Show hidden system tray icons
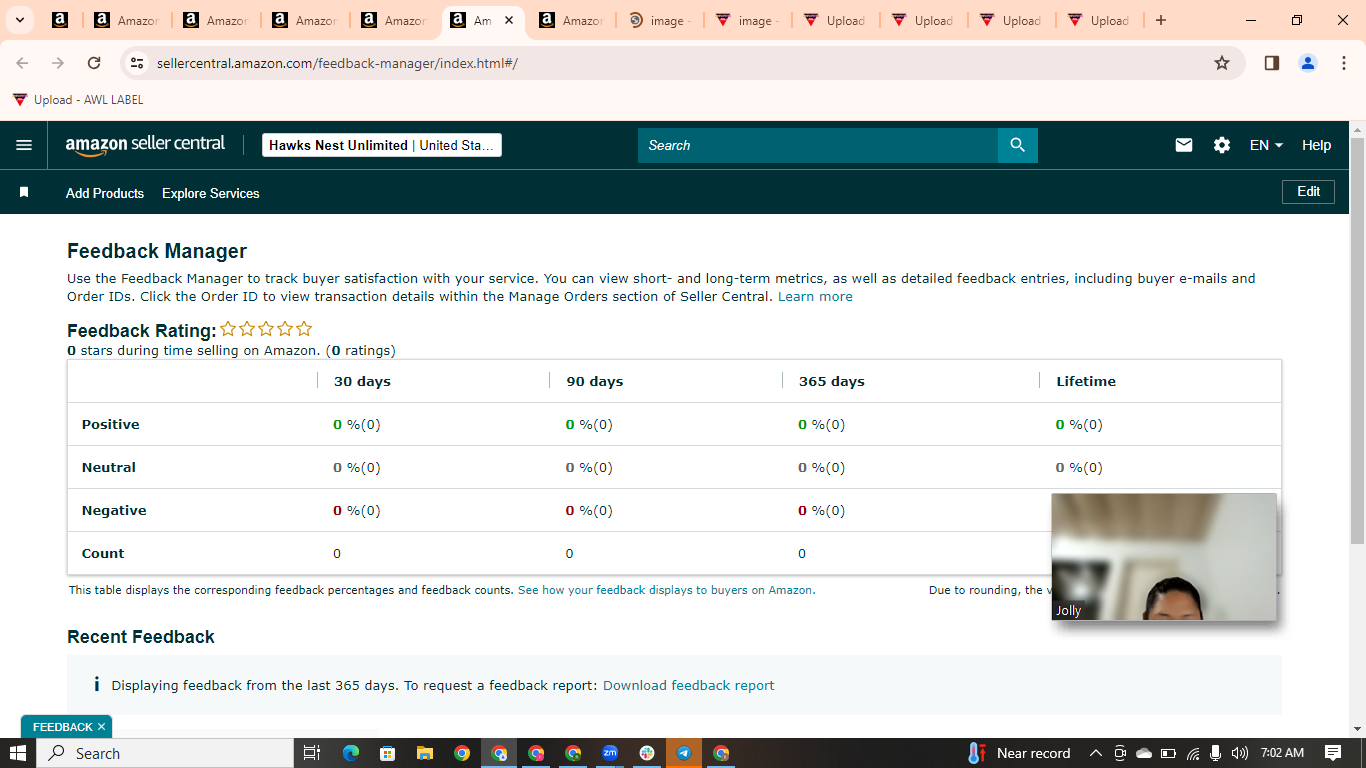Screen dimensions: 1366x768 1095,753
